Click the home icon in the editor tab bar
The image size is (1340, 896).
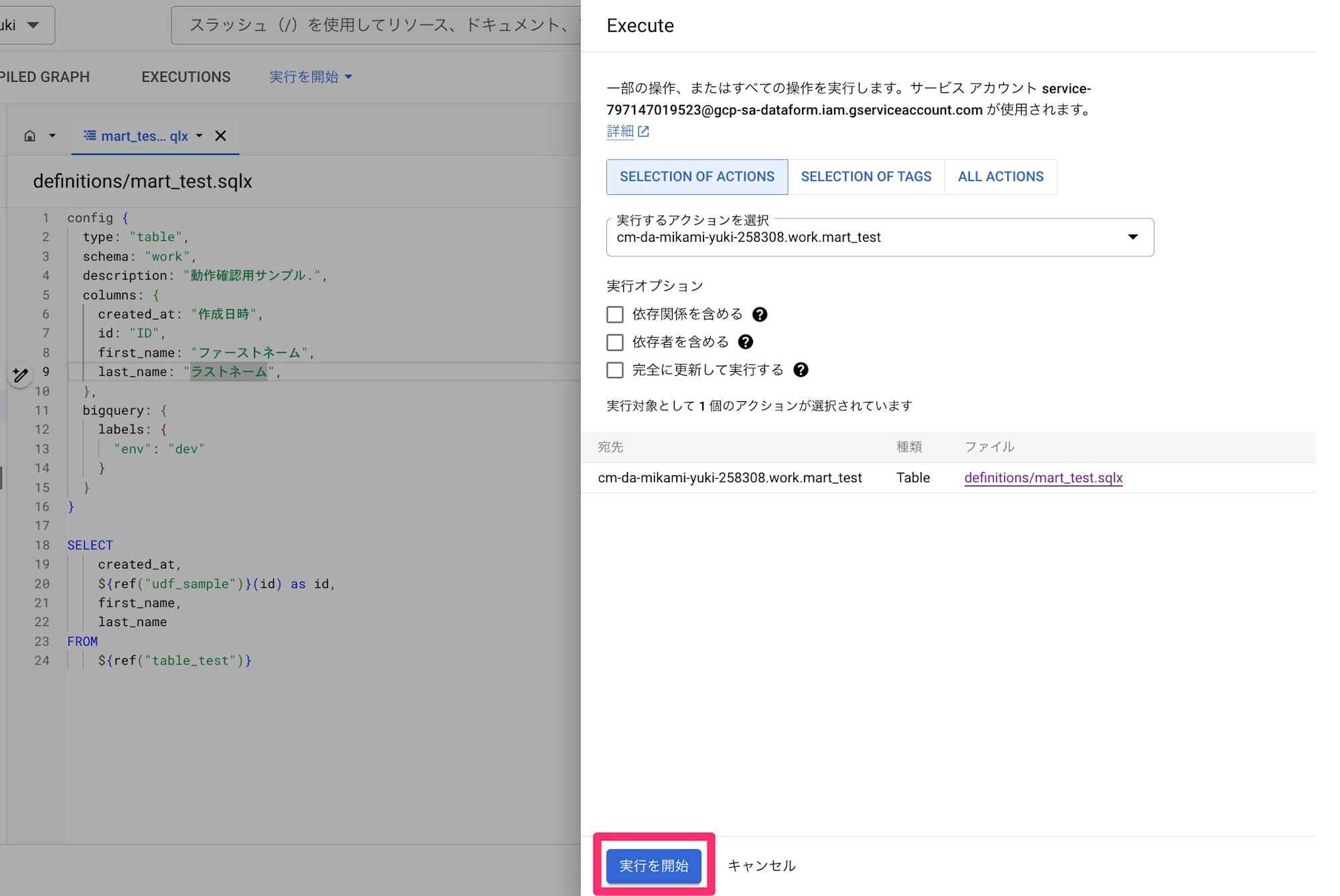point(30,136)
